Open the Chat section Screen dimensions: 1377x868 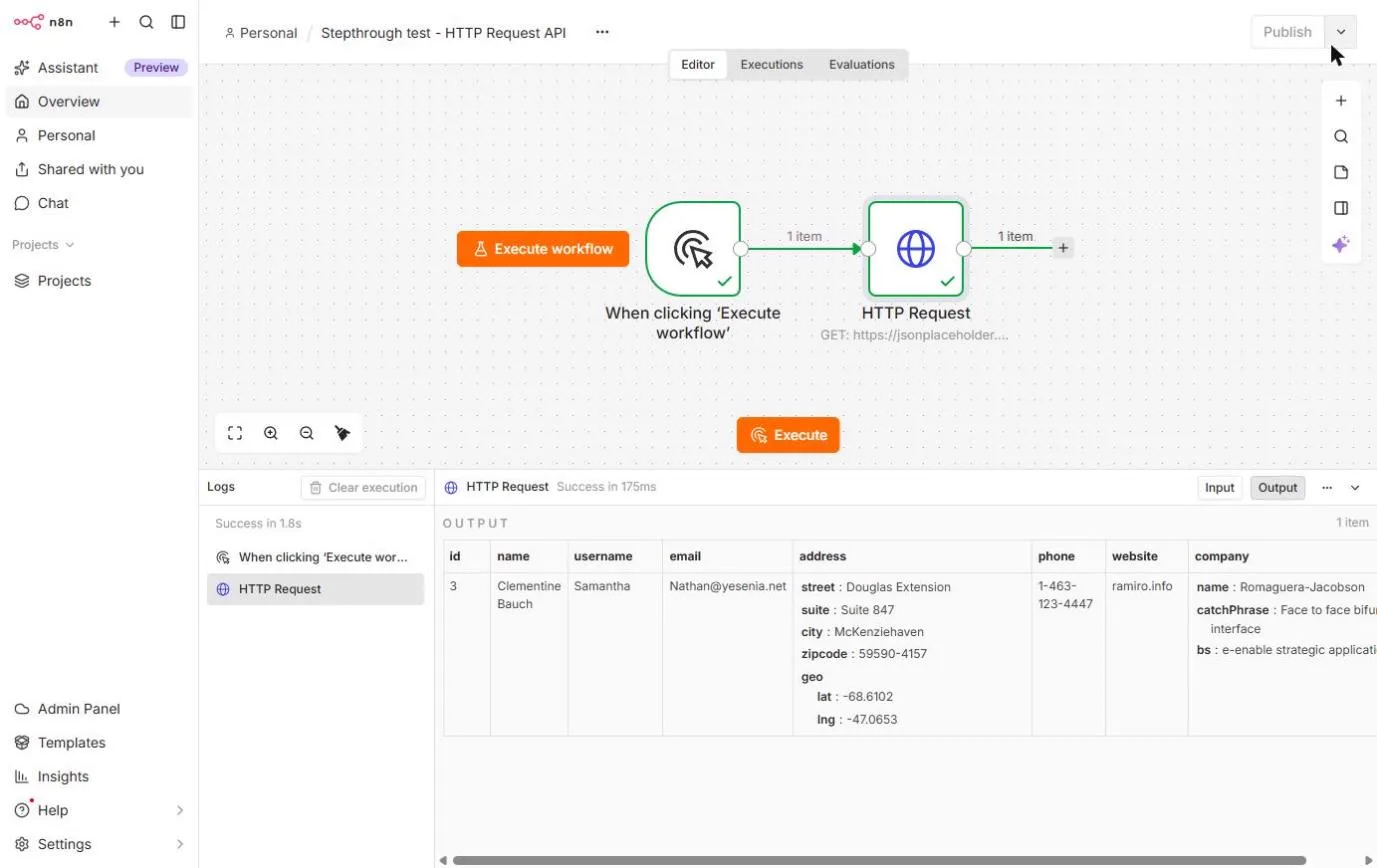pos(99,204)
